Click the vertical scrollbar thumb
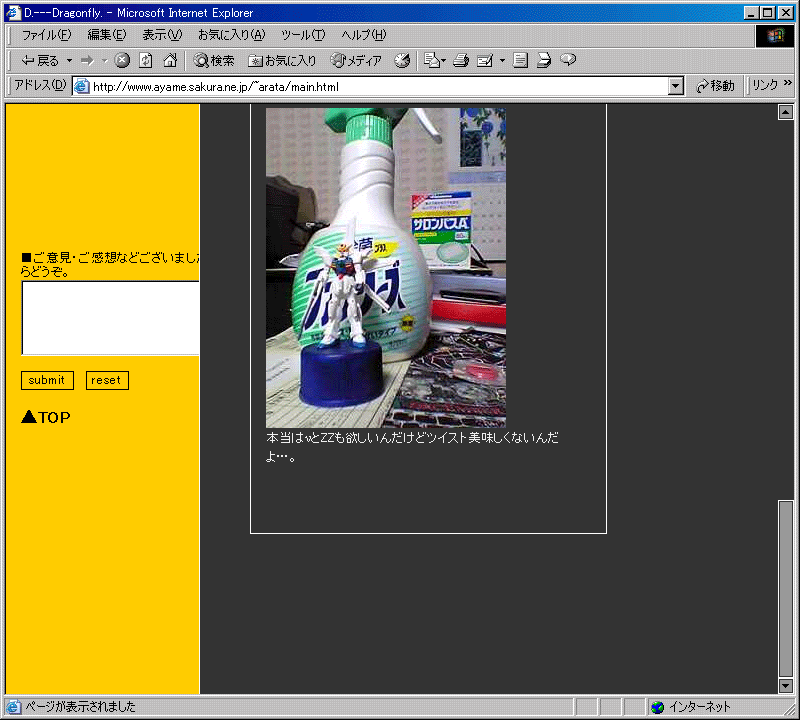800x720 pixels. 786,588
